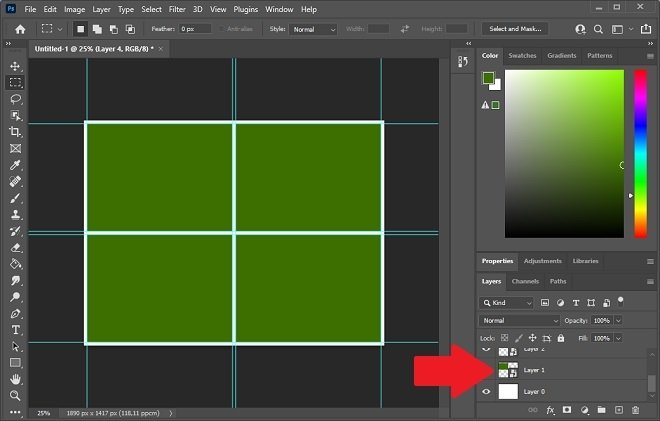Select the Smudge tool

click(15, 280)
